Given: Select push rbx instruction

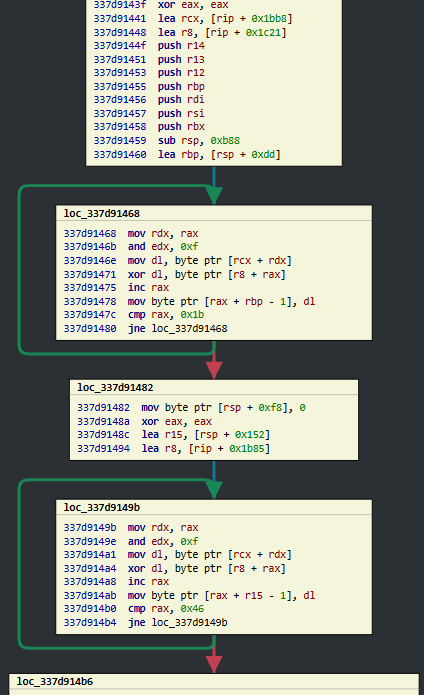Looking at the screenshot, I should 149,126.
